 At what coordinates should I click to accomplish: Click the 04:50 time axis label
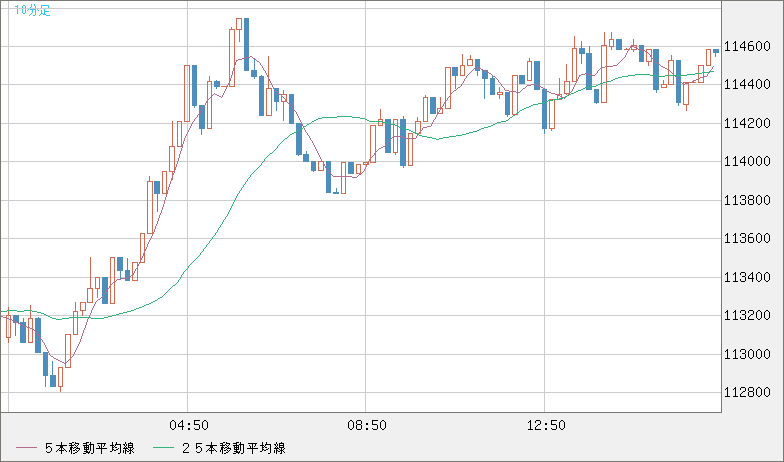tap(188, 426)
